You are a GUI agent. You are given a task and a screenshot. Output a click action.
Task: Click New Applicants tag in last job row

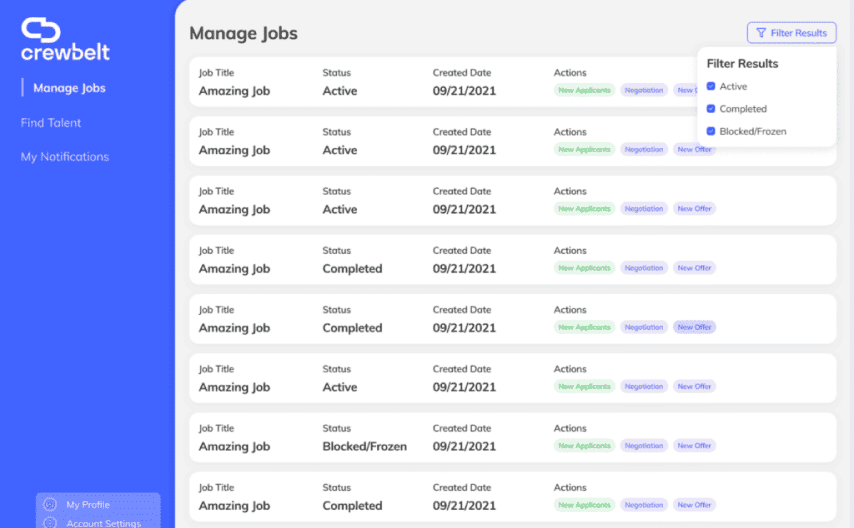click(585, 505)
